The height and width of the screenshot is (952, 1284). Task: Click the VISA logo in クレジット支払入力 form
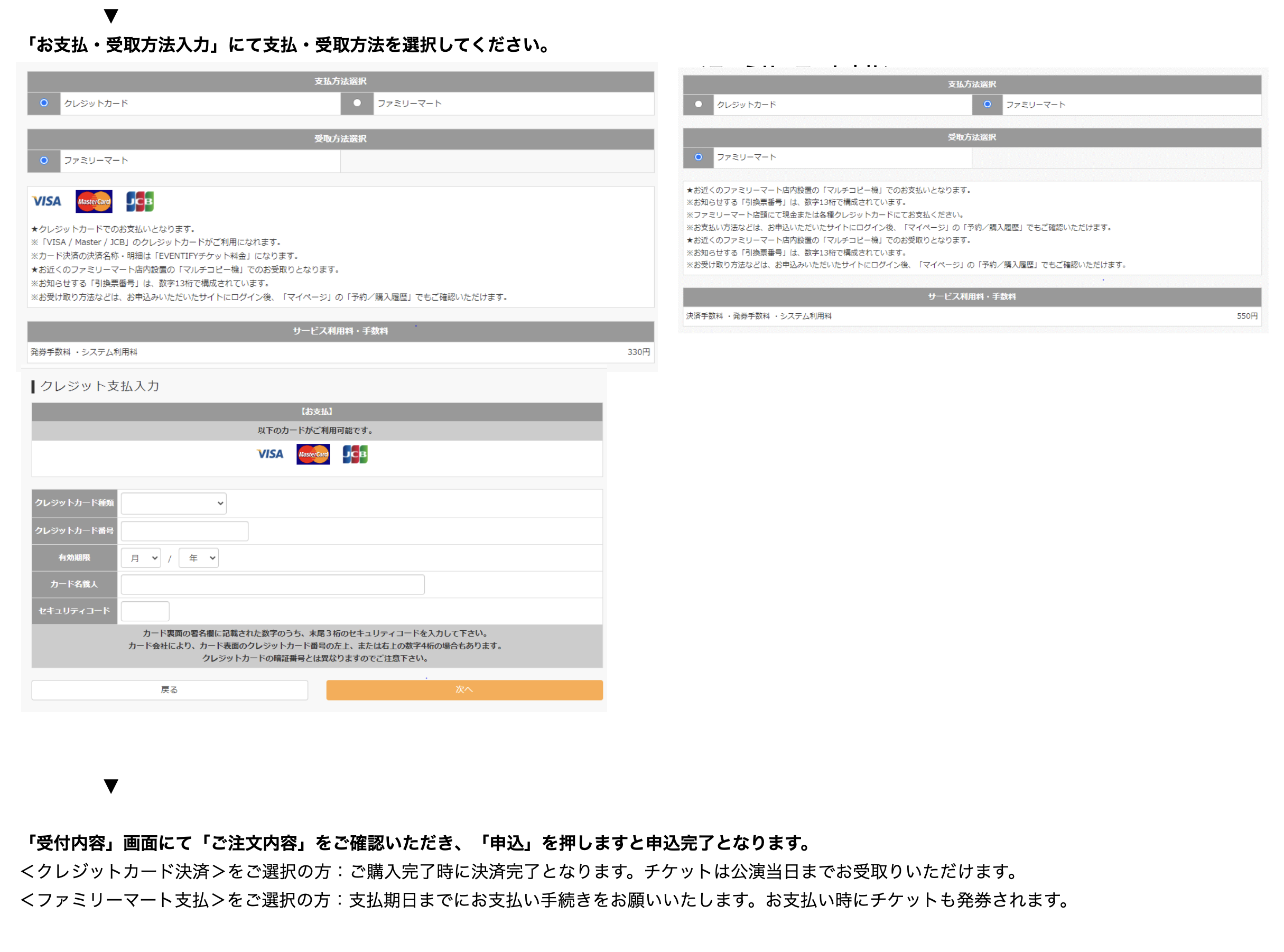269,455
